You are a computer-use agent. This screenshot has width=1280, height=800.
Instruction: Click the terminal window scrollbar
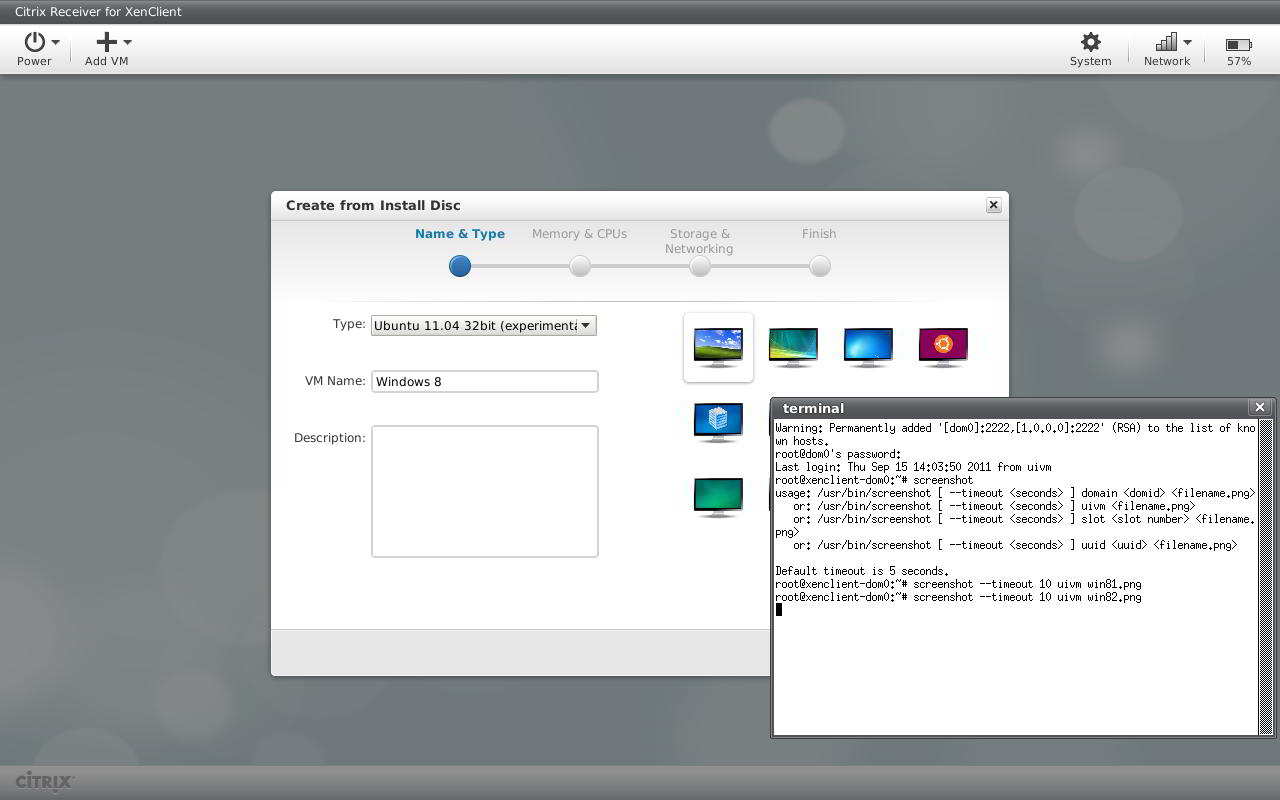(x=1265, y=577)
